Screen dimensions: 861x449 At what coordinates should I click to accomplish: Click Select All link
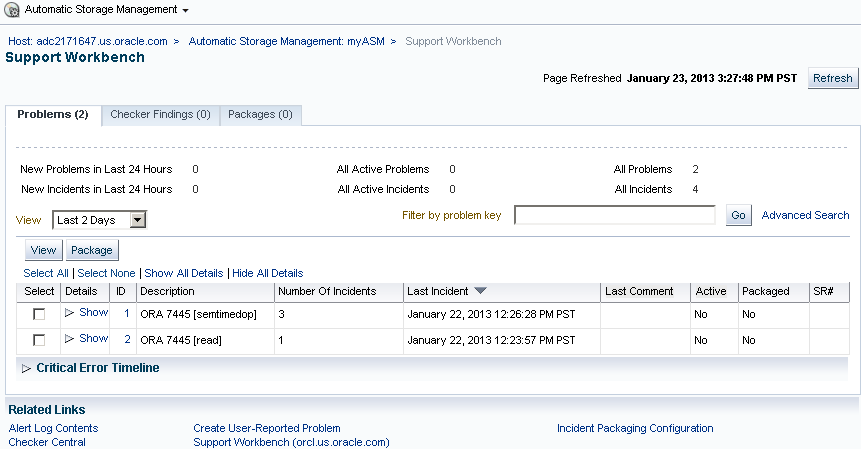point(46,273)
